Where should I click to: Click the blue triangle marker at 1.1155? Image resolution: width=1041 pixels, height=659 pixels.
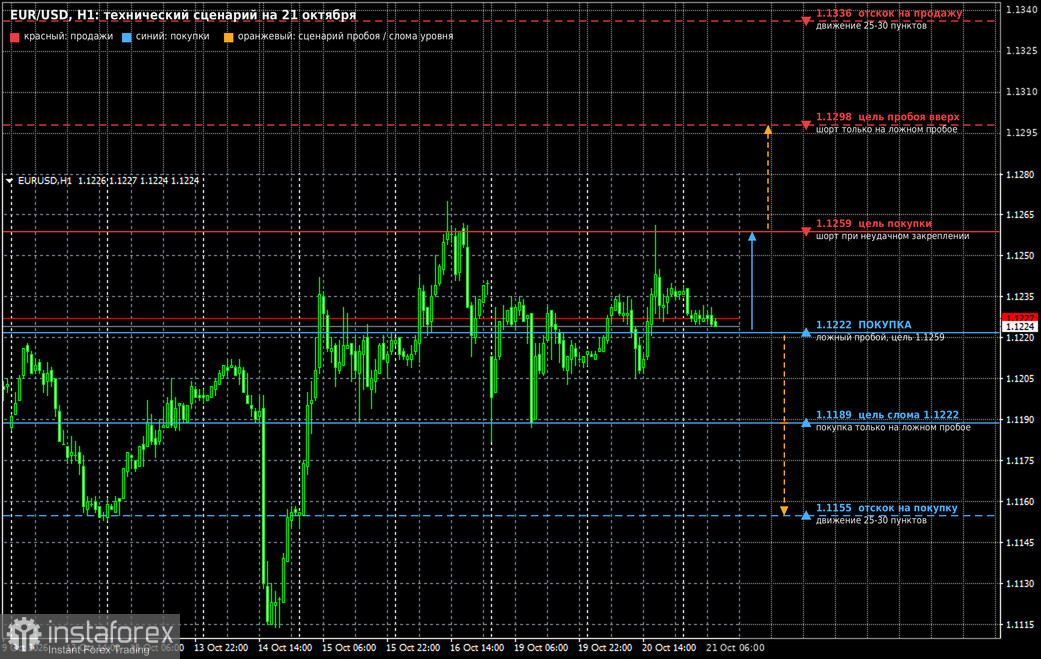click(806, 515)
